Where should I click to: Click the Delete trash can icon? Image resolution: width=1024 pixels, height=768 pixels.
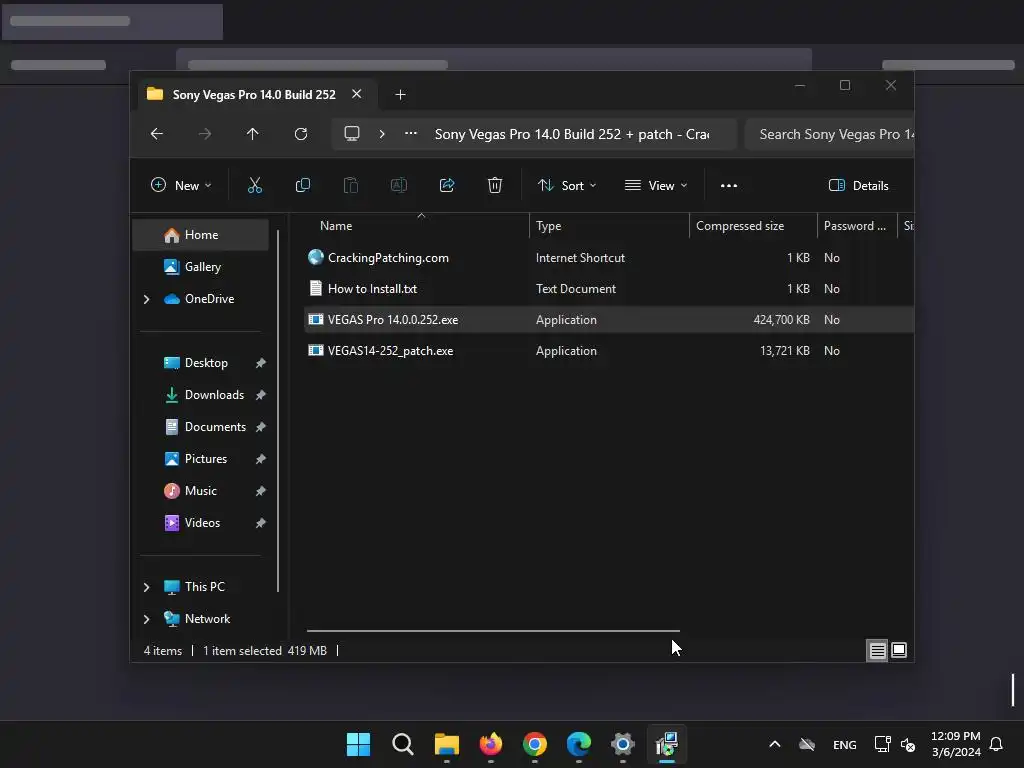495,185
